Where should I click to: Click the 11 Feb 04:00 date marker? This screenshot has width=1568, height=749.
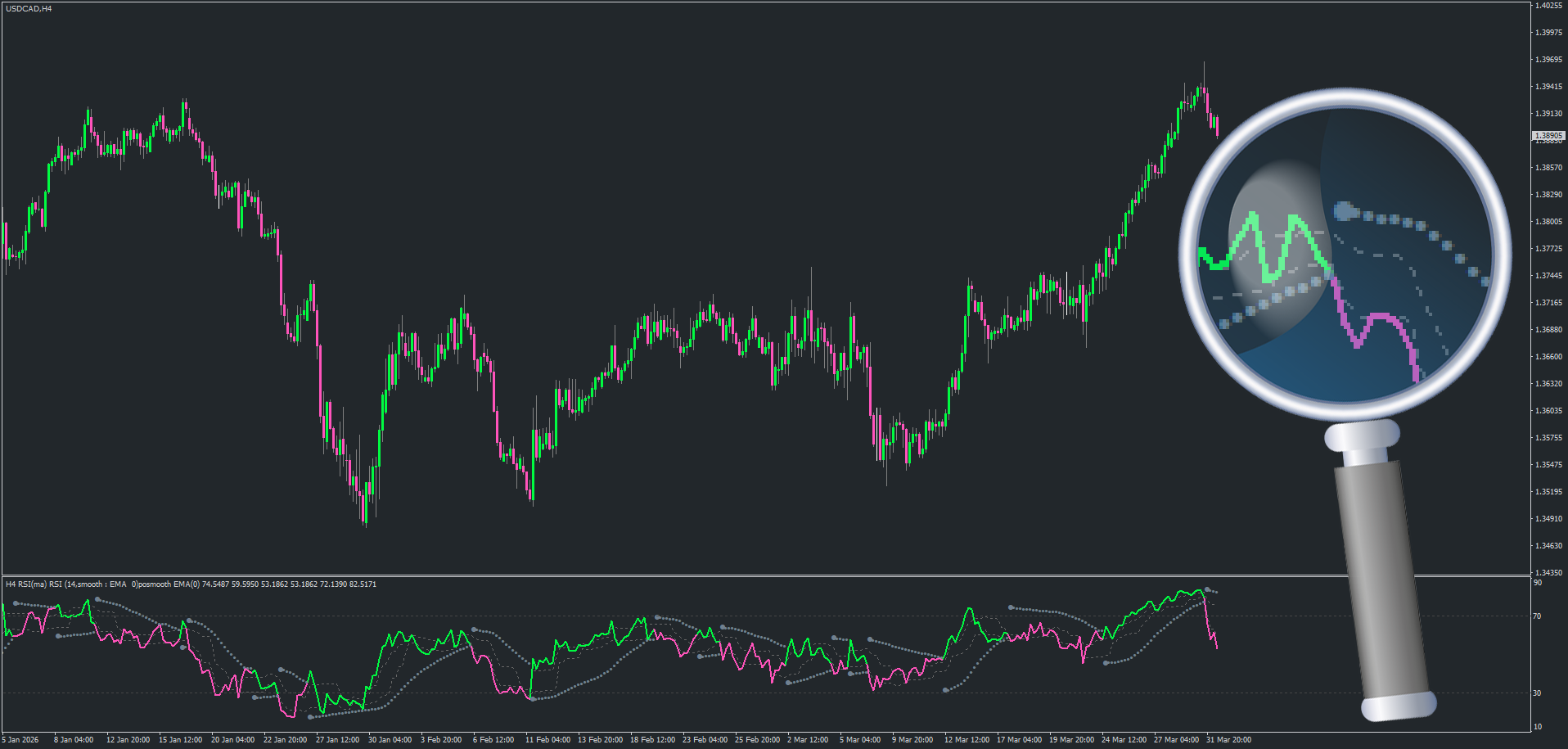[547, 740]
